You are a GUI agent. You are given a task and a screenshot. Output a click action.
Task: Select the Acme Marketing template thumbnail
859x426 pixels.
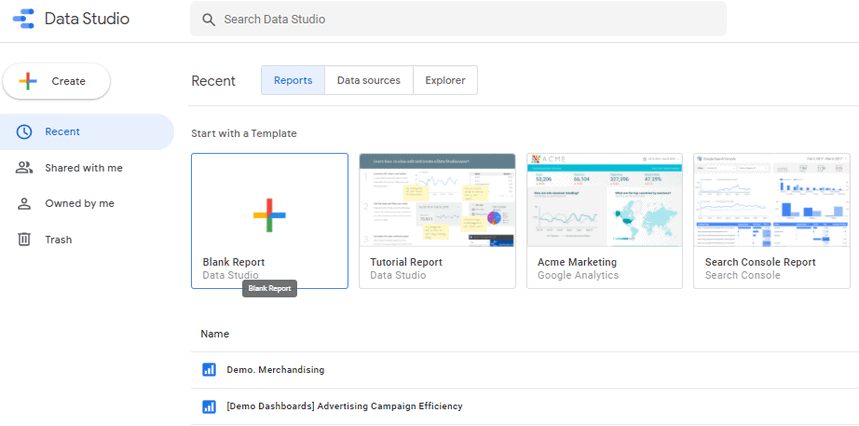(x=604, y=200)
